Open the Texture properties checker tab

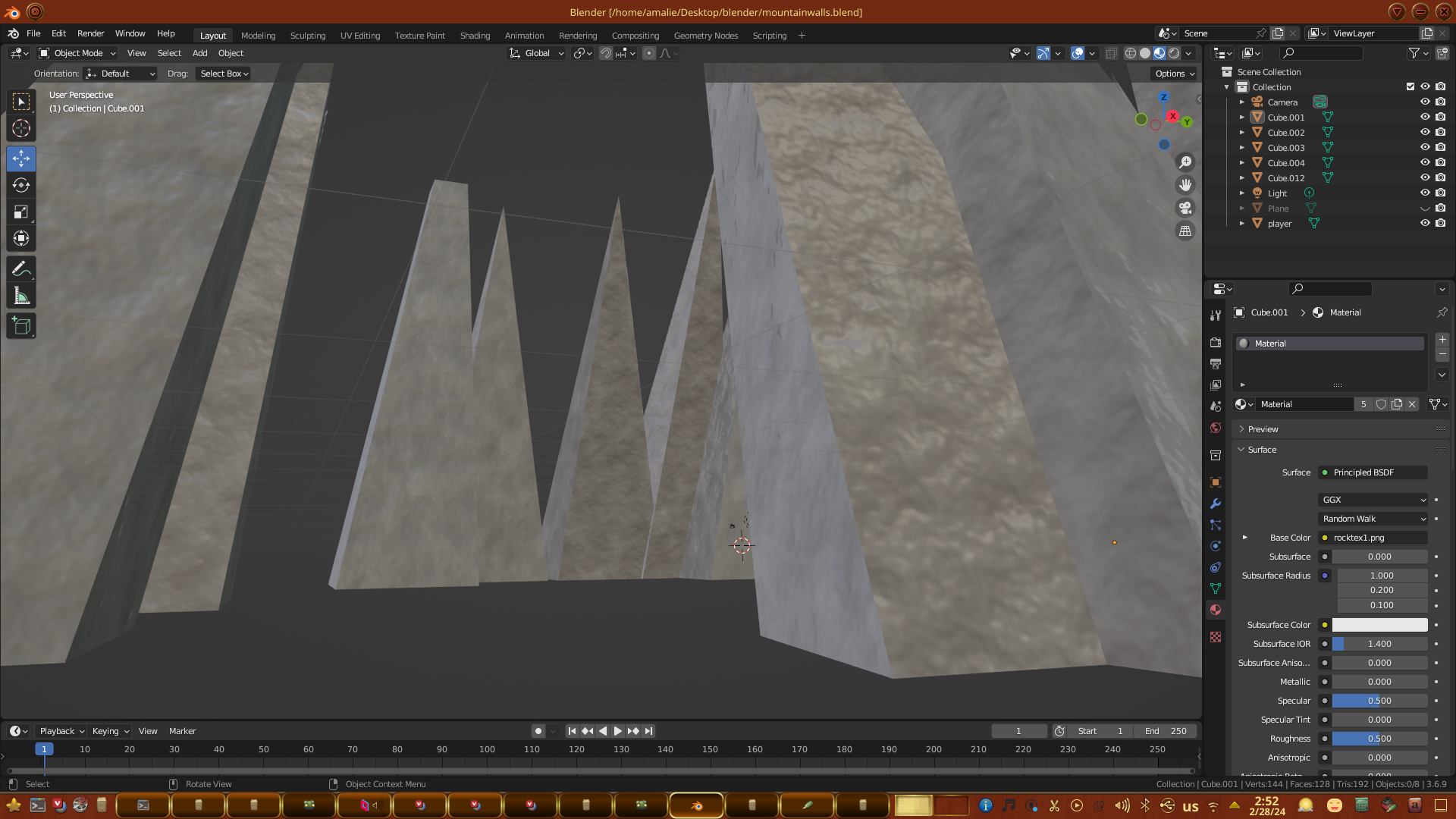tap(1216, 637)
